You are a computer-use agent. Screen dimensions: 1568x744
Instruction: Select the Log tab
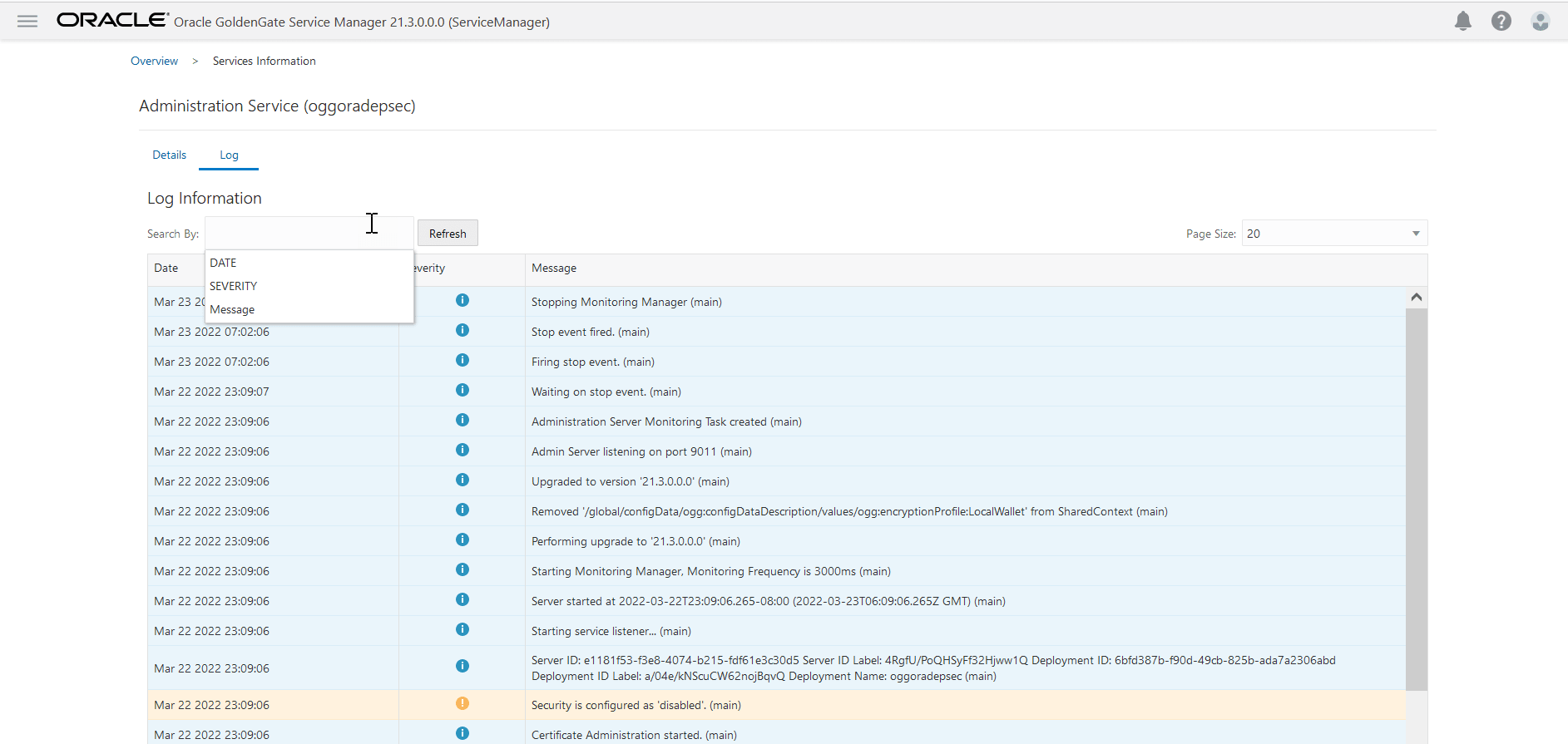(x=229, y=155)
